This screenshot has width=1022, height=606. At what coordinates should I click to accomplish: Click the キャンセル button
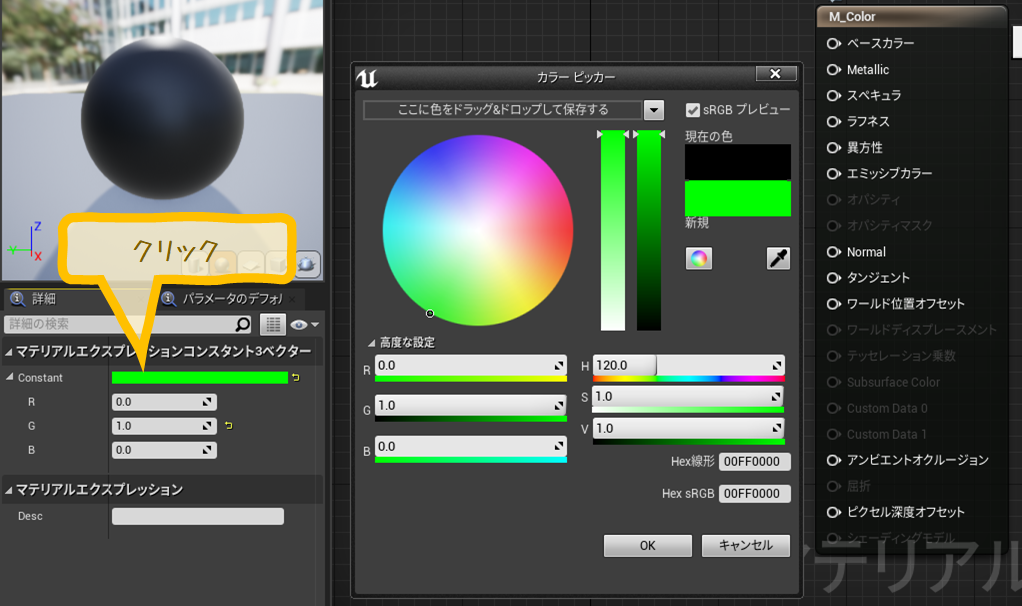(746, 545)
